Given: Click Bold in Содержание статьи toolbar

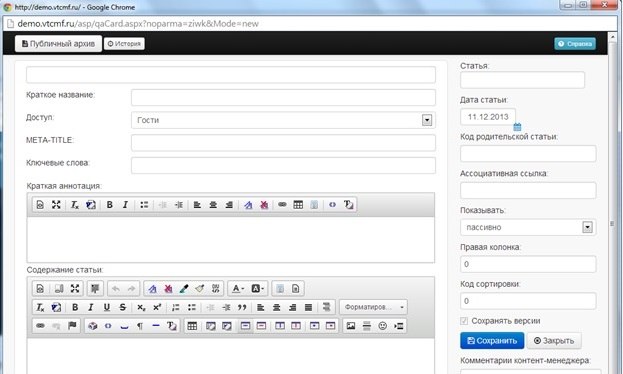Looking at the screenshot, I should click(x=75, y=307).
